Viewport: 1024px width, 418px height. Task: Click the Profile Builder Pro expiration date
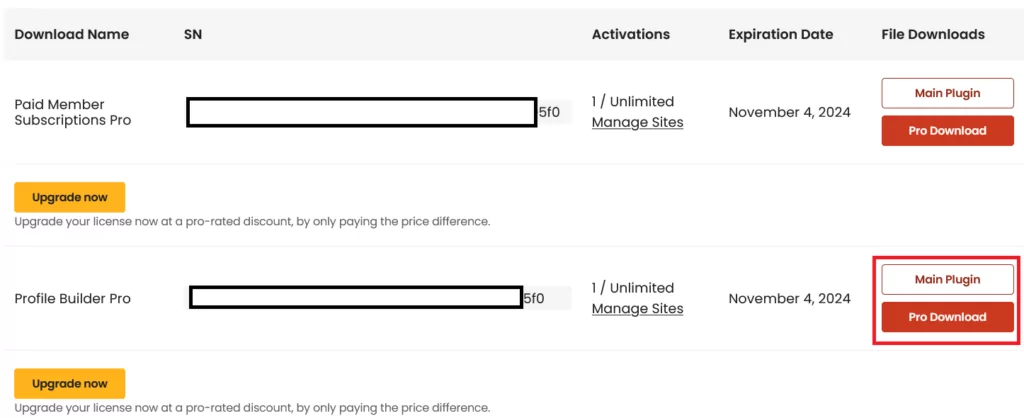coord(790,298)
